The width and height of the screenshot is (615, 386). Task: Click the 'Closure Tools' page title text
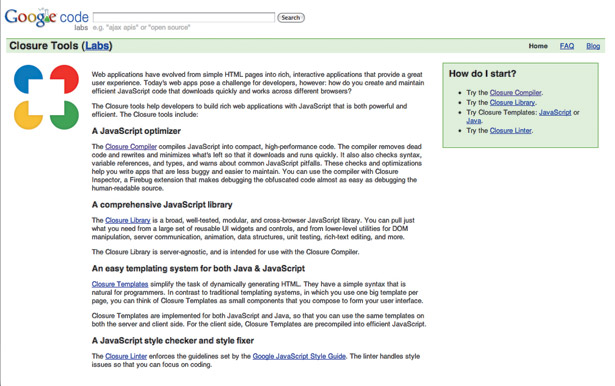(44, 46)
